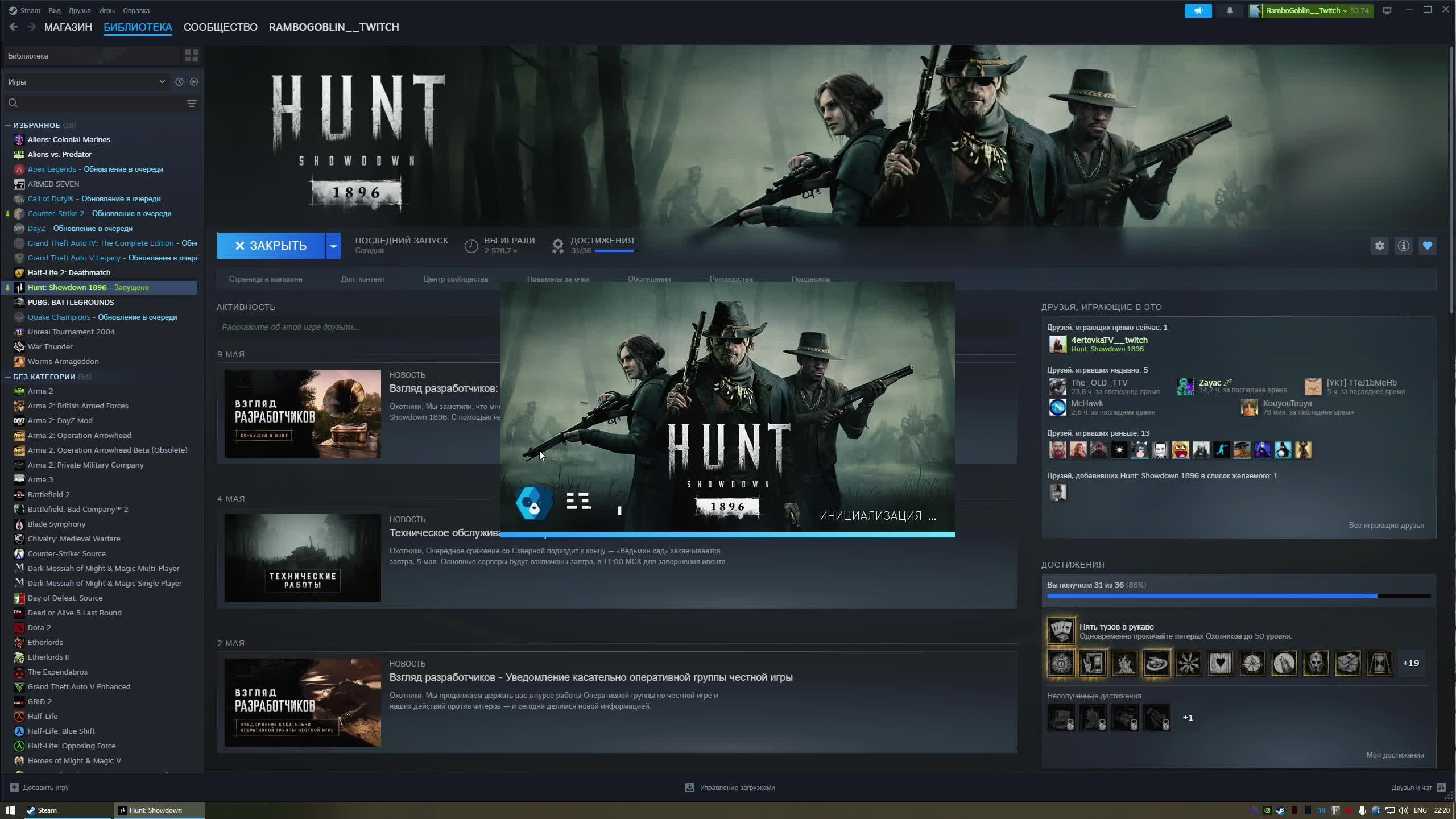Screen dimensions: 1456x819
Task: Click the volume icon in system tray
Action: (x=1403, y=810)
